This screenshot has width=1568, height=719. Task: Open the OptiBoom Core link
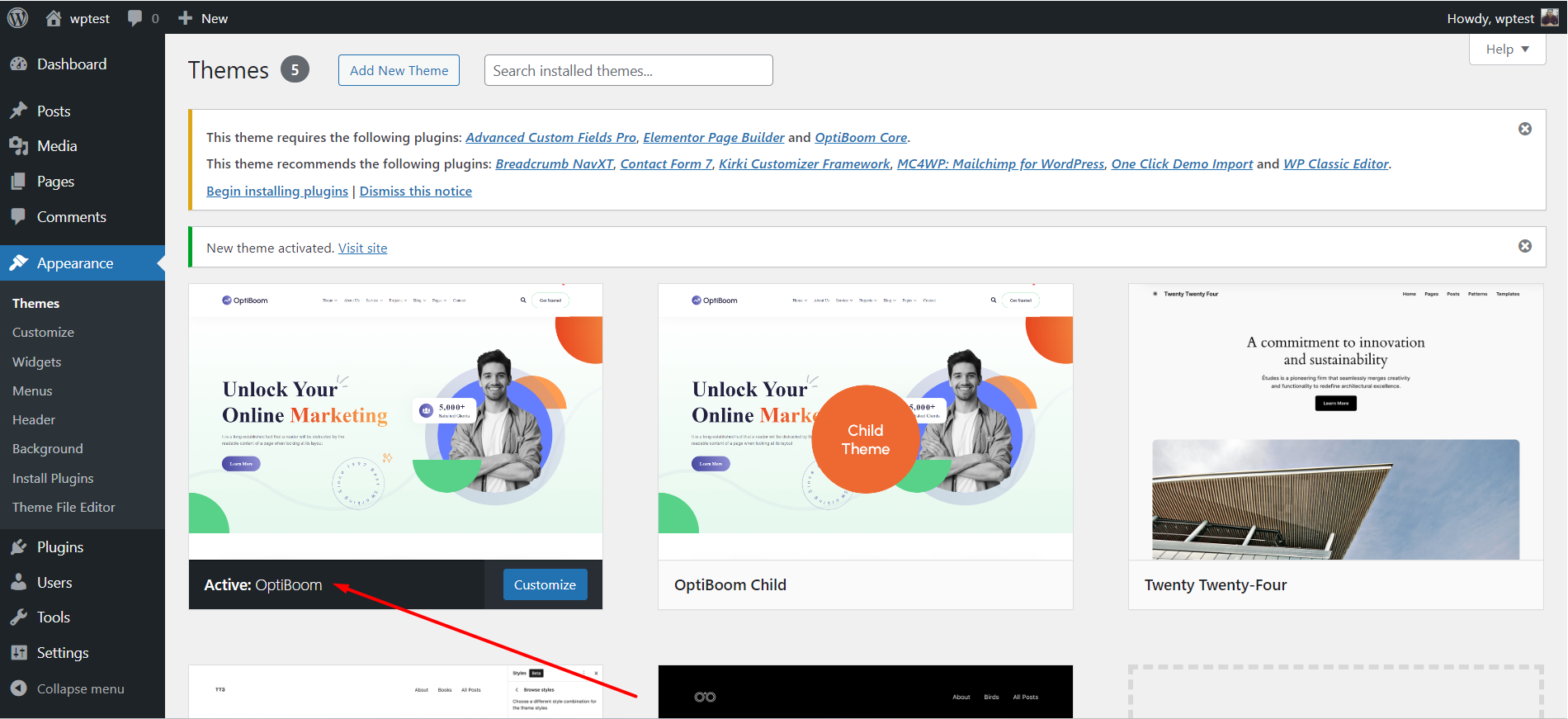pyautogui.click(x=861, y=137)
